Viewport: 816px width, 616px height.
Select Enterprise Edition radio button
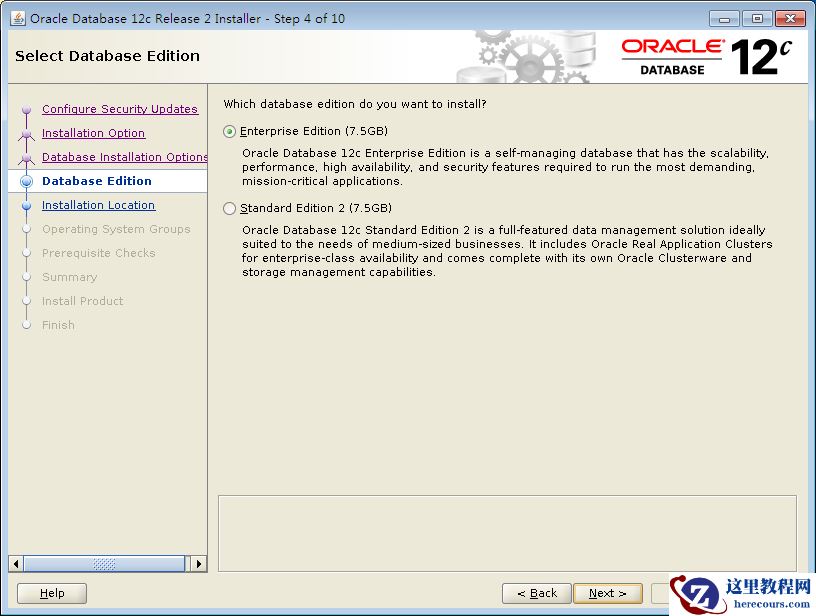click(229, 132)
